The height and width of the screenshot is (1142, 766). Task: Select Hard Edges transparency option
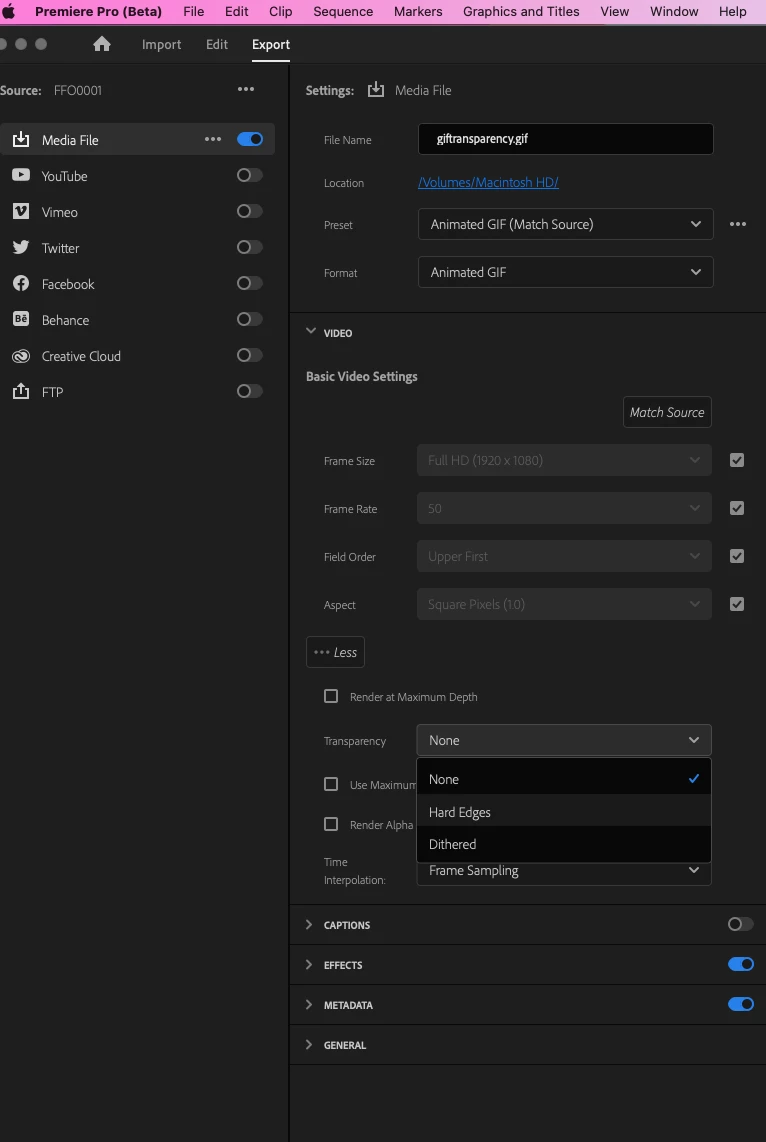[564, 811]
